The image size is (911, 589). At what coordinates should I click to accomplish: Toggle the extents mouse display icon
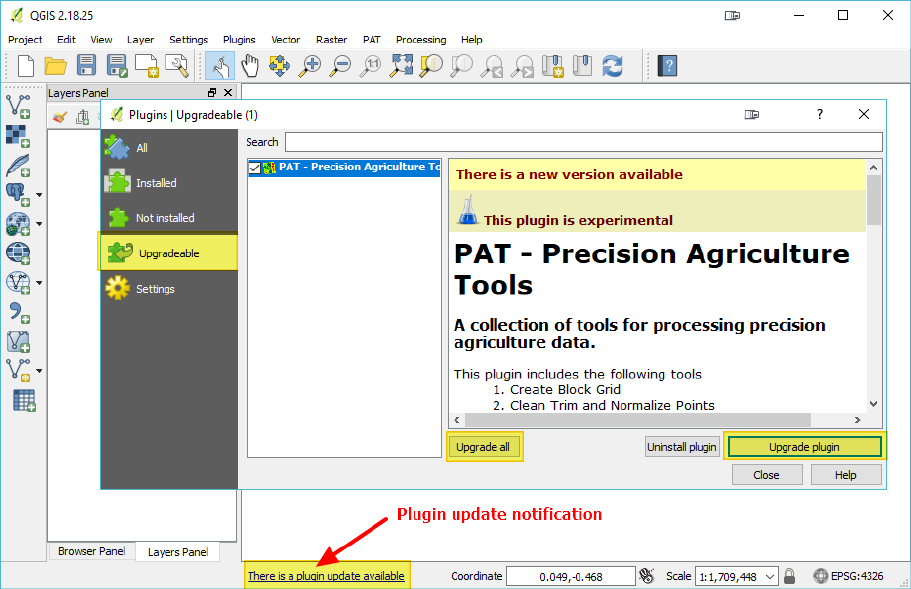(x=646, y=576)
